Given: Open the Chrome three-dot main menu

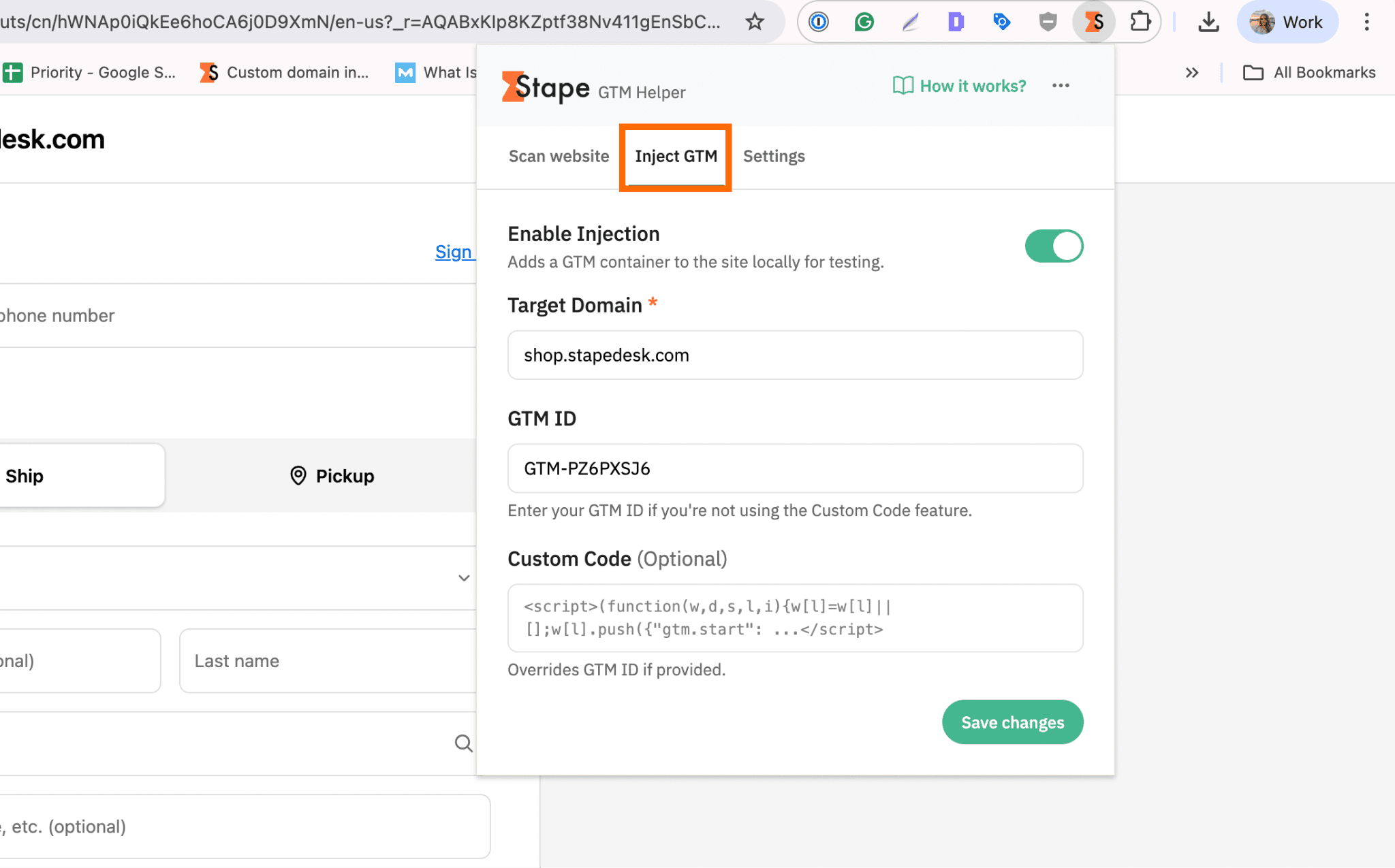Looking at the screenshot, I should 1366,22.
